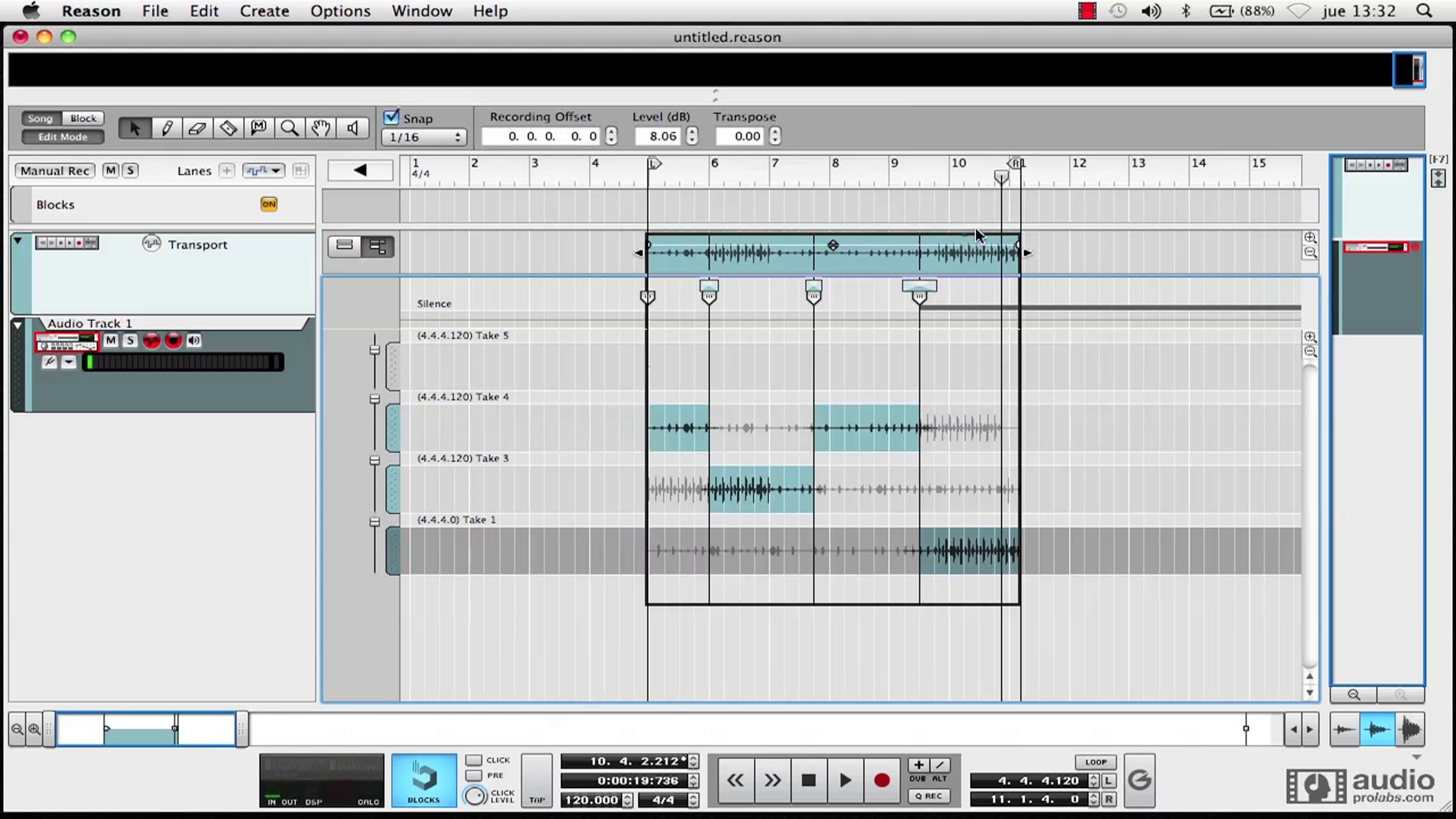Collapse the Transport track triangle
1456x819 pixels.
(18, 241)
